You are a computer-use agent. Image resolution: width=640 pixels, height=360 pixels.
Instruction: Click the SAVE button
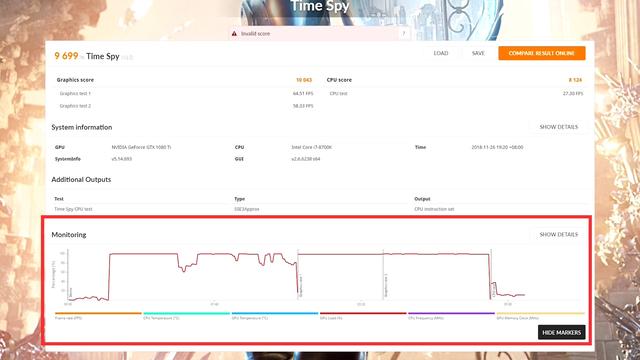click(x=478, y=53)
